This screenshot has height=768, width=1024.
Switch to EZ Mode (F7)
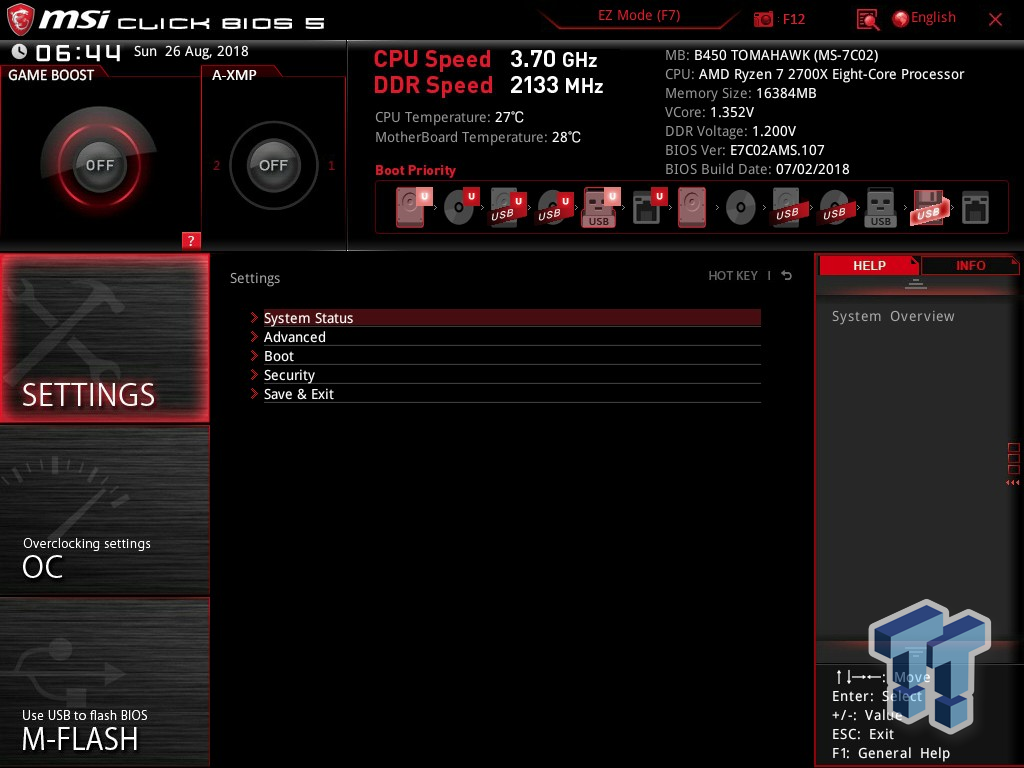639,16
